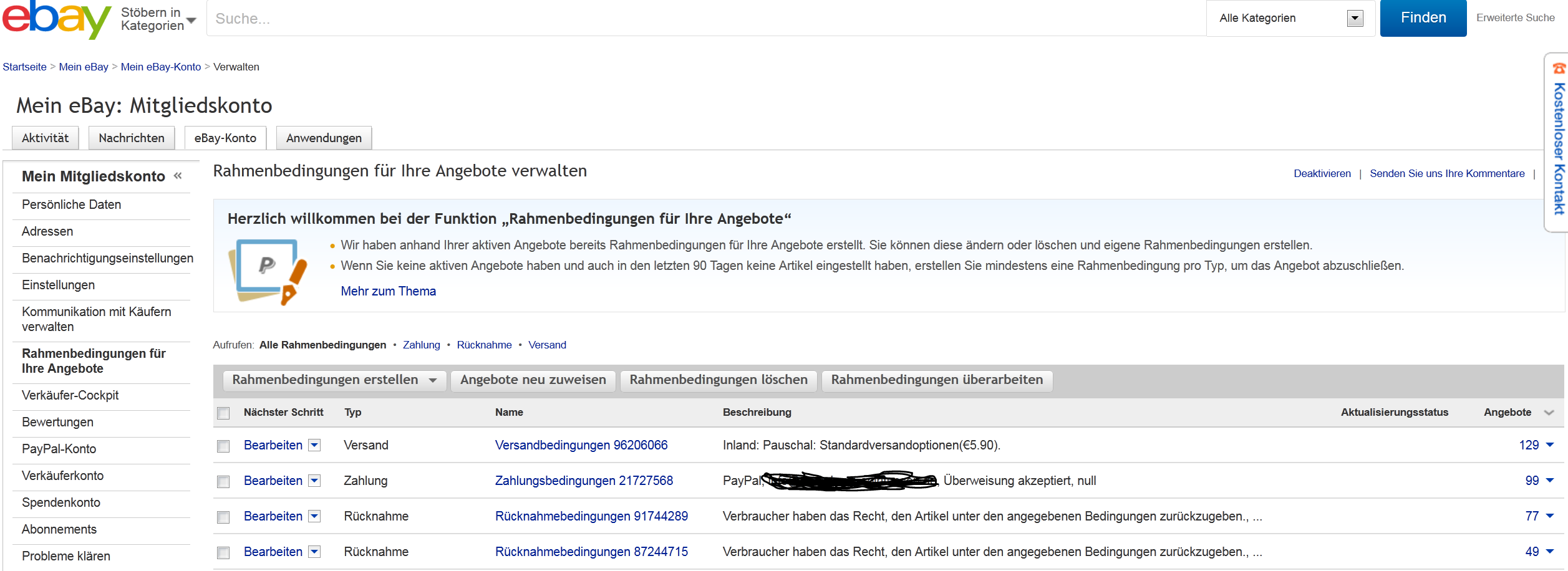Open Zahlungsbedingungen 21727568 link
Image resolution: width=1568 pixels, height=571 pixels.
584,481
